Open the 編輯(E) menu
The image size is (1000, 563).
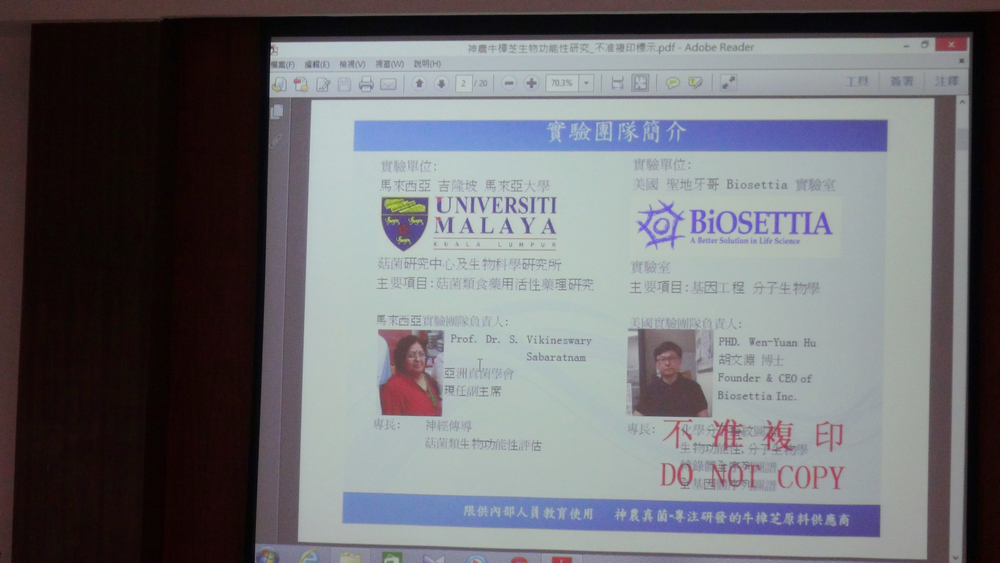click(317, 64)
